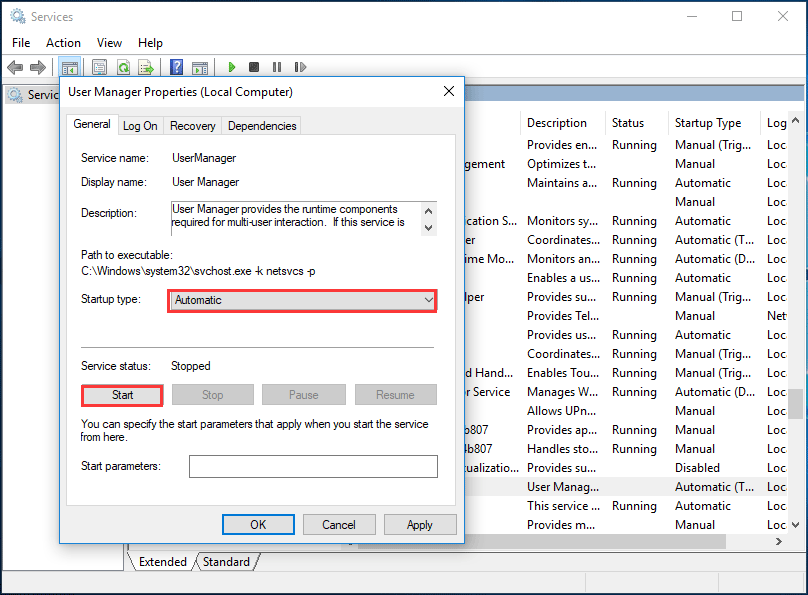Sort by the Description column header
Viewport: 808px width, 595px height.
(x=563, y=123)
